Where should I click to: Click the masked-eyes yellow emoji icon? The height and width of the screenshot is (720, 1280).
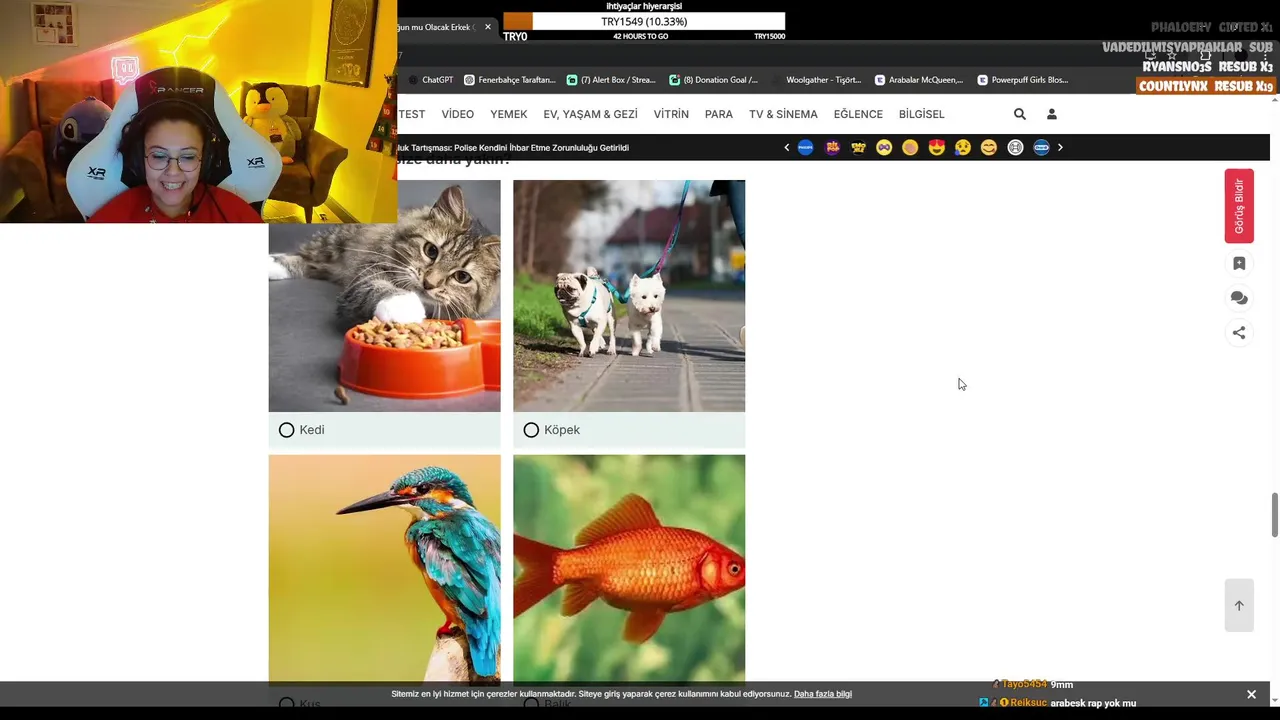pos(884,147)
